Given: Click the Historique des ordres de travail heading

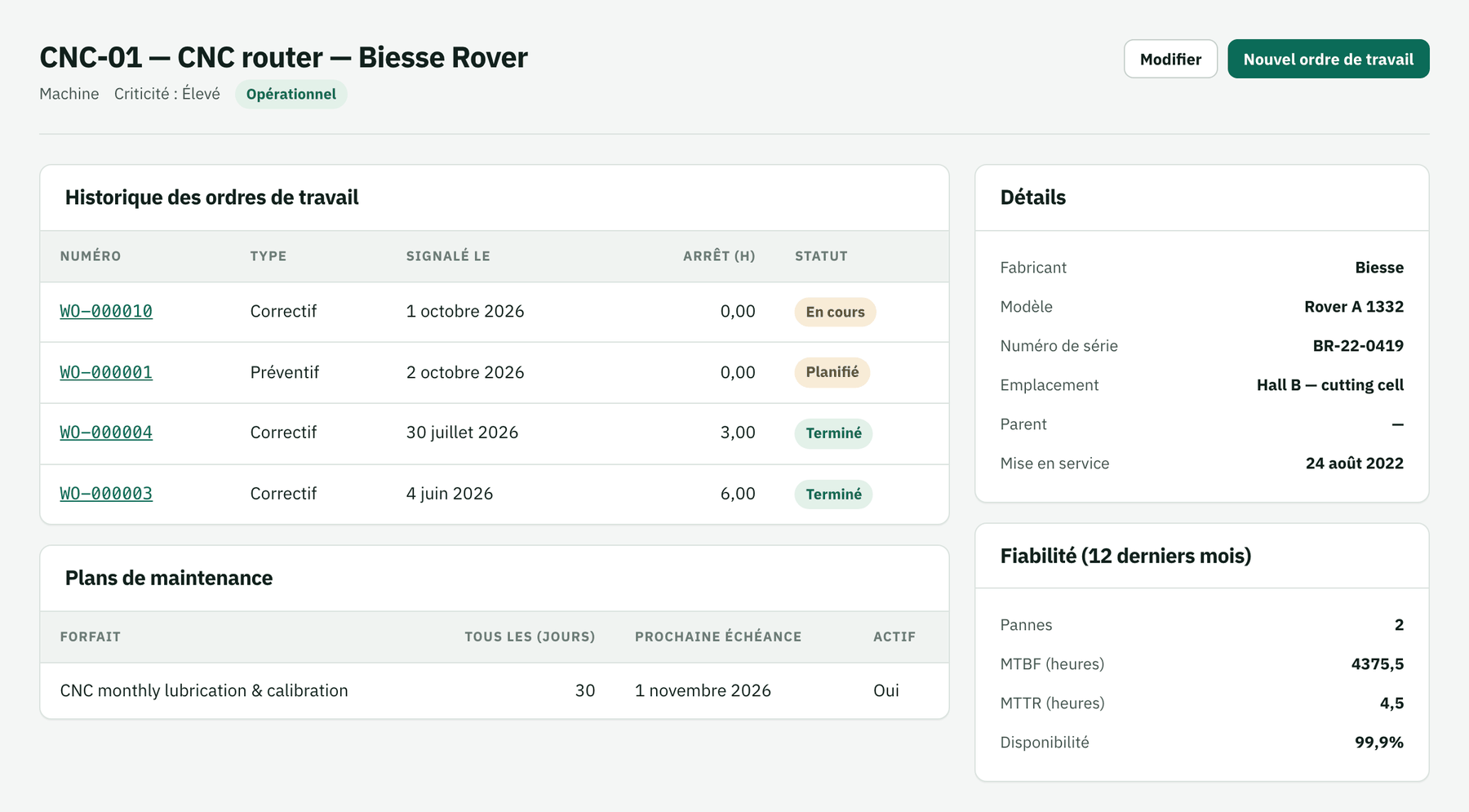Looking at the screenshot, I should pyautogui.click(x=212, y=197).
